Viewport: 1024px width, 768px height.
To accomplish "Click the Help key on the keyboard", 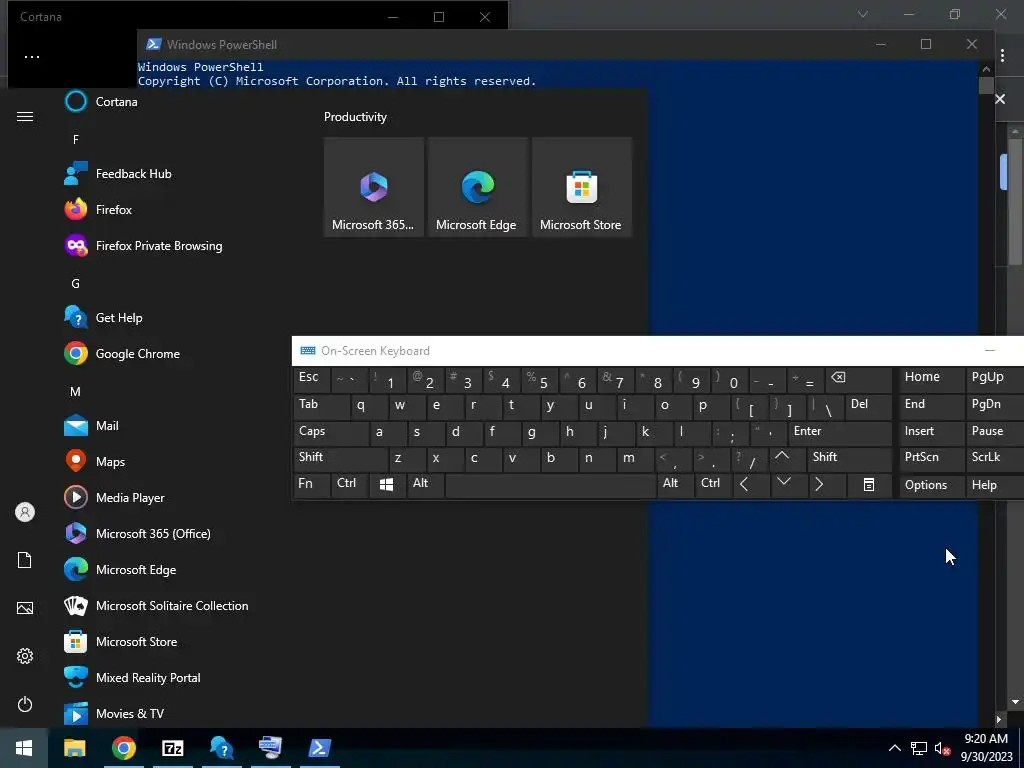I will click(x=995, y=486).
